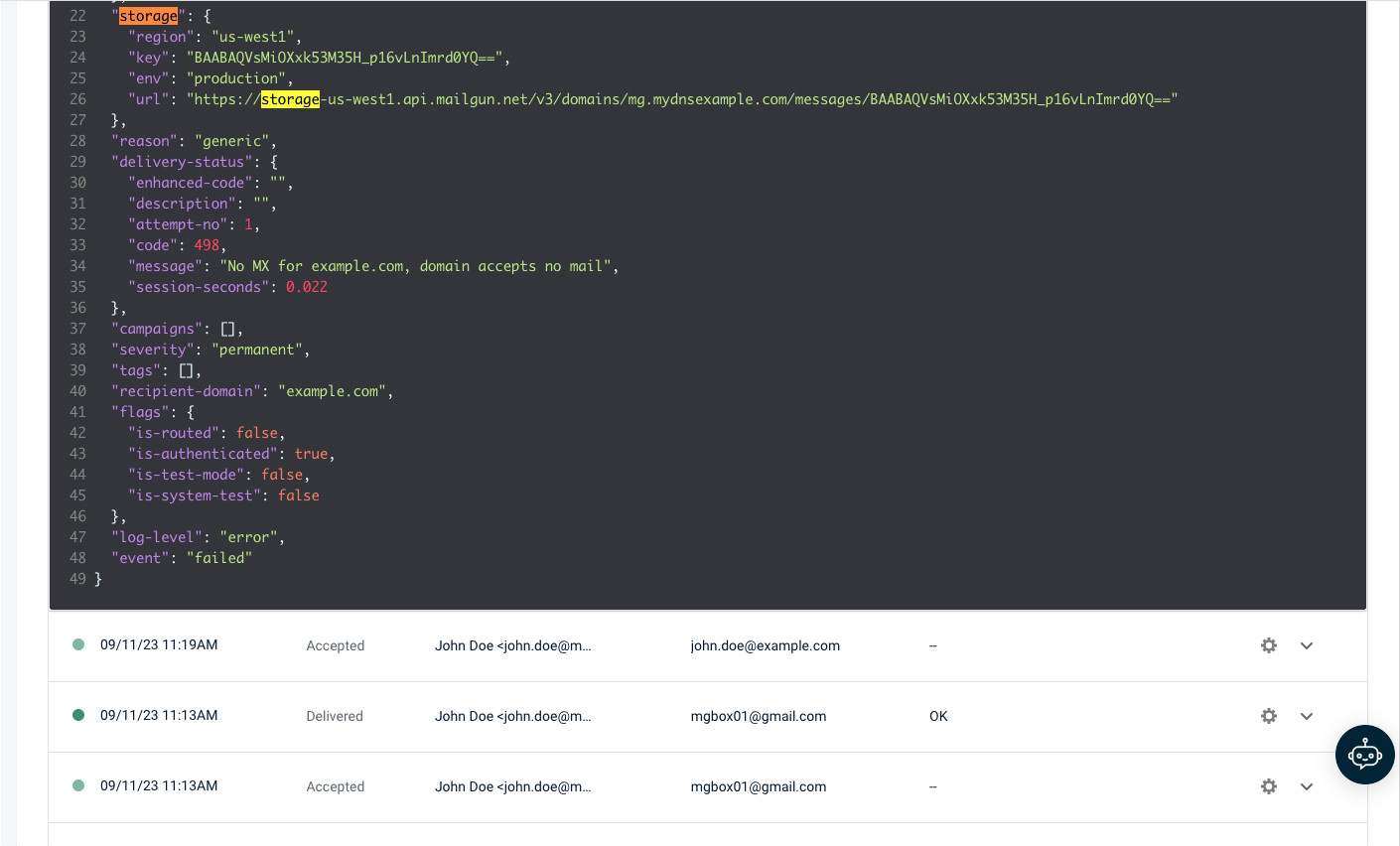Click the yellow highlighted "storage" in url
1400x846 pixels.
click(290, 99)
